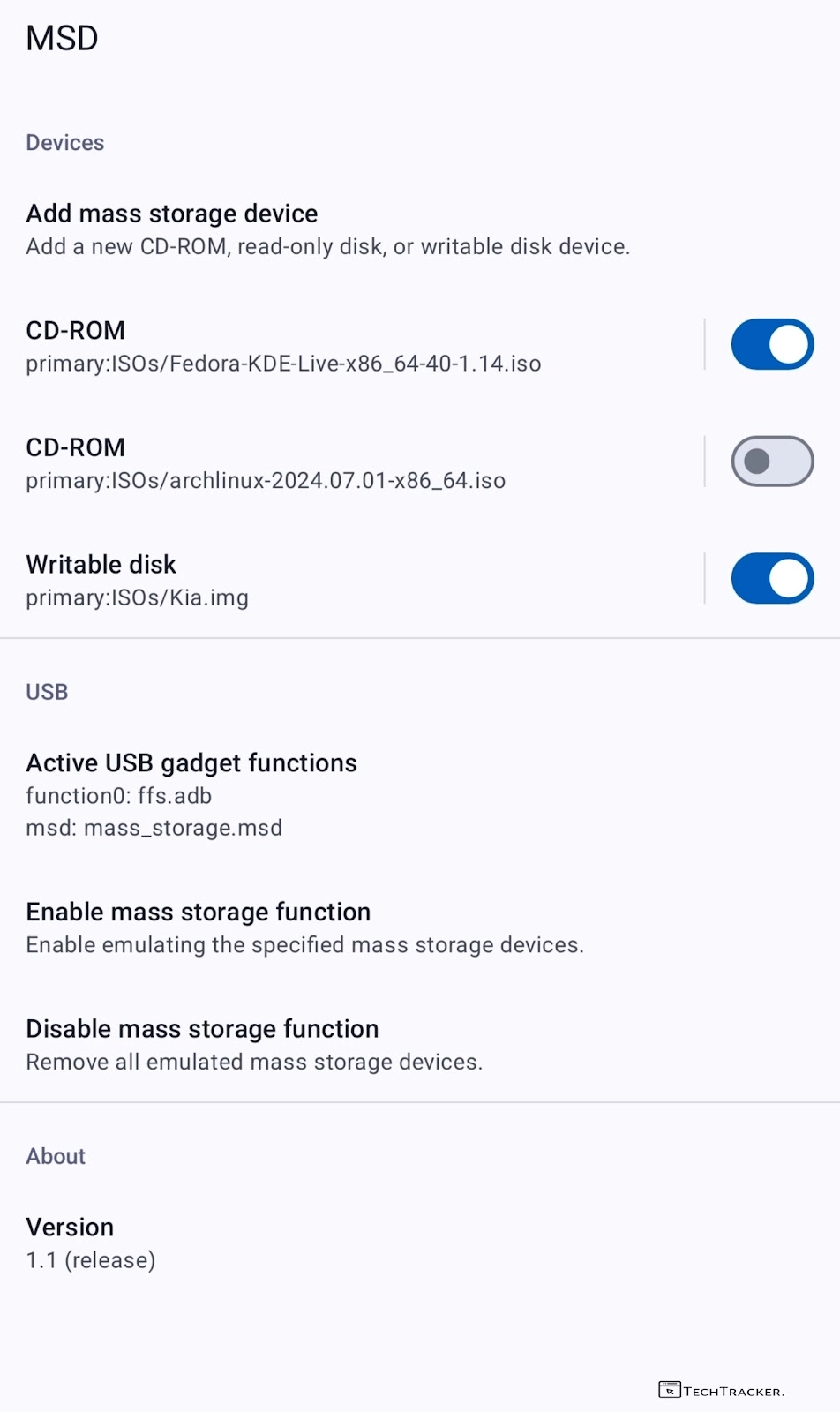This screenshot has height=1412, width=840.
Task: Click the MSD page title
Action: click(62, 39)
